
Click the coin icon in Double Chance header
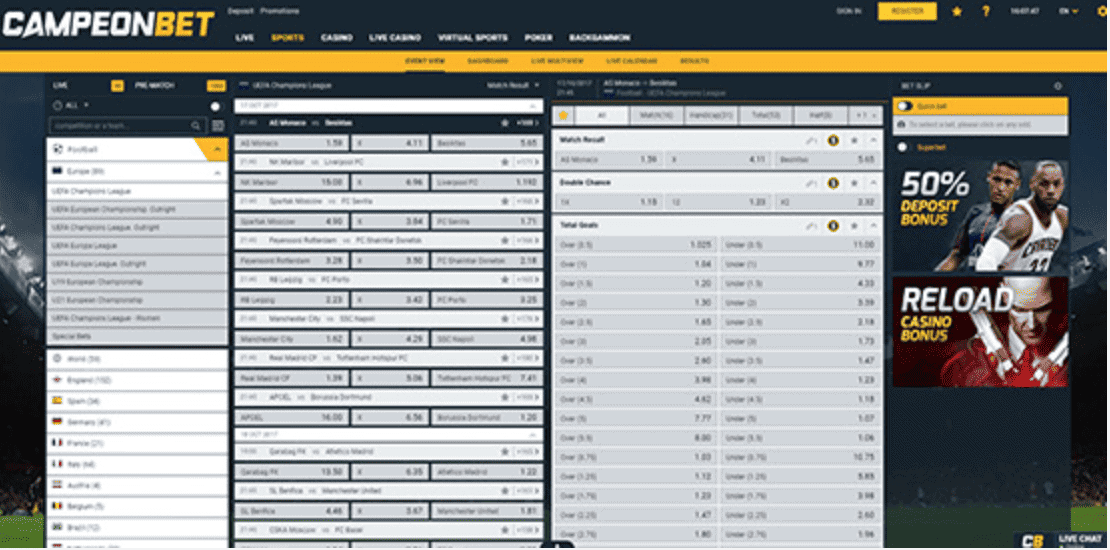[x=833, y=183]
